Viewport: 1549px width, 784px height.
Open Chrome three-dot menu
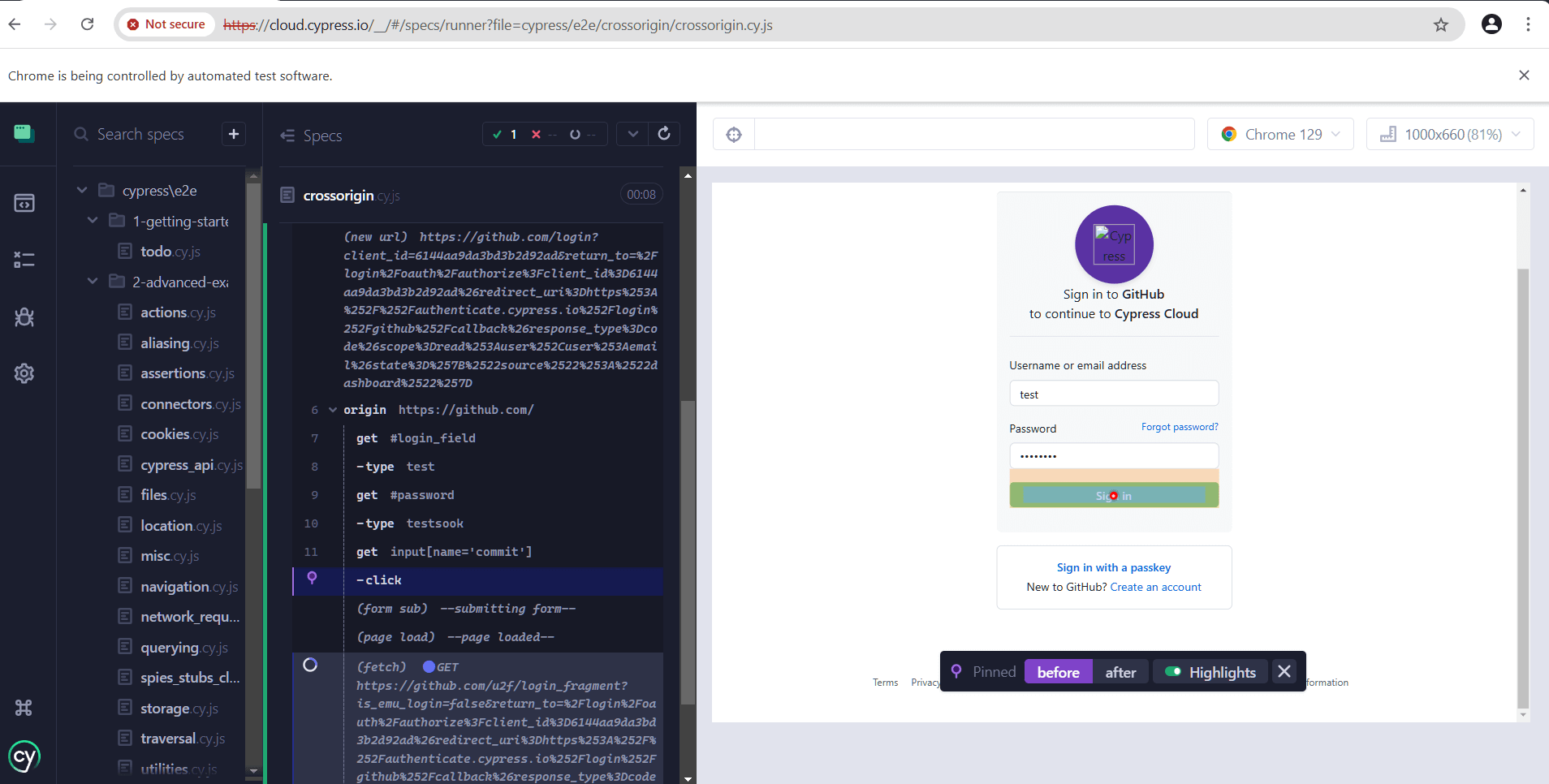coord(1528,24)
